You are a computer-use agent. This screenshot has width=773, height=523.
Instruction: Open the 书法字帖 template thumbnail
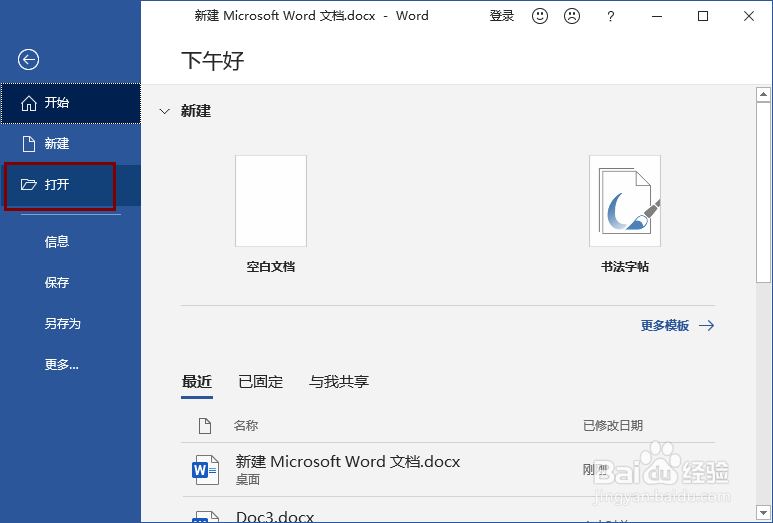click(x=625, y=201)
